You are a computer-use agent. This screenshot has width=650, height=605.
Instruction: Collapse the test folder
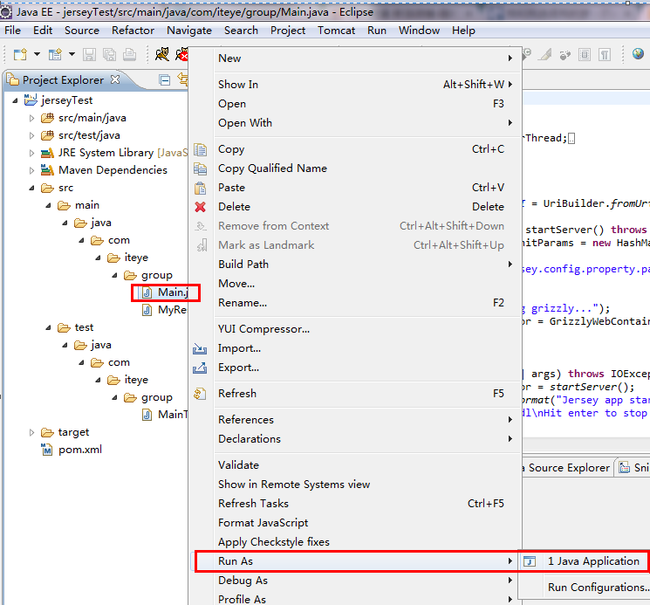tap(49, 328)
